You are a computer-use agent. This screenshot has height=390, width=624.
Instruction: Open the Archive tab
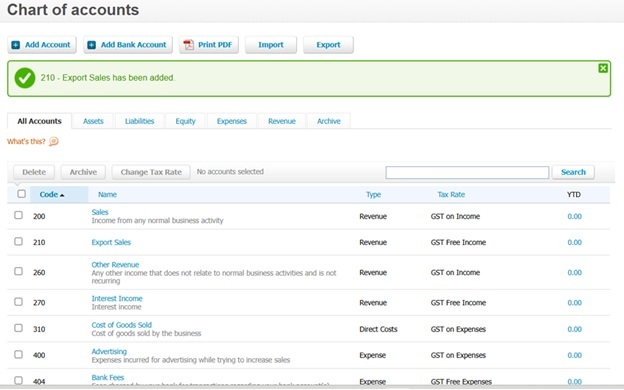pyautogui.click(x=329, y=121)
